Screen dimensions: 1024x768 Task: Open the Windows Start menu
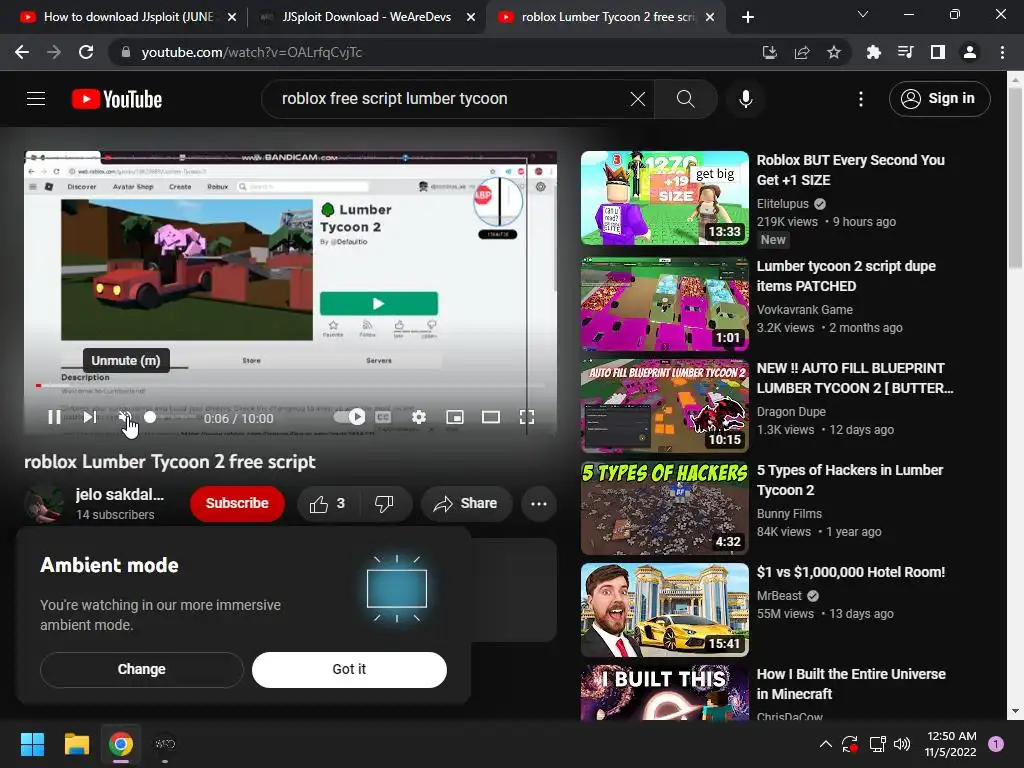(x=32, y=744)
